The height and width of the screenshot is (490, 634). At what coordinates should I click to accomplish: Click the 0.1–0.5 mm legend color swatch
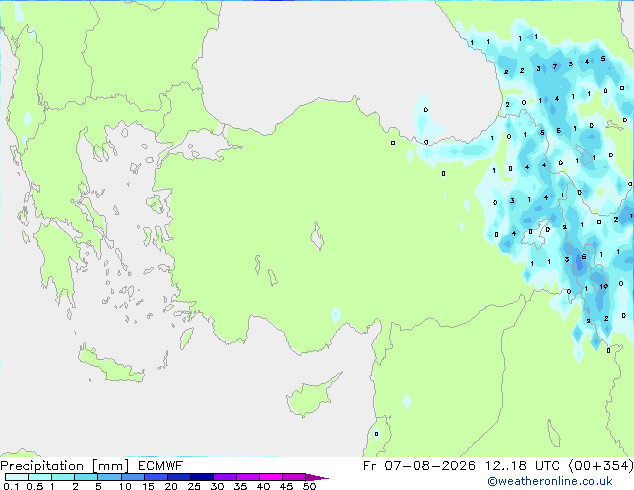pyautogui.click(x=17, y=477)
